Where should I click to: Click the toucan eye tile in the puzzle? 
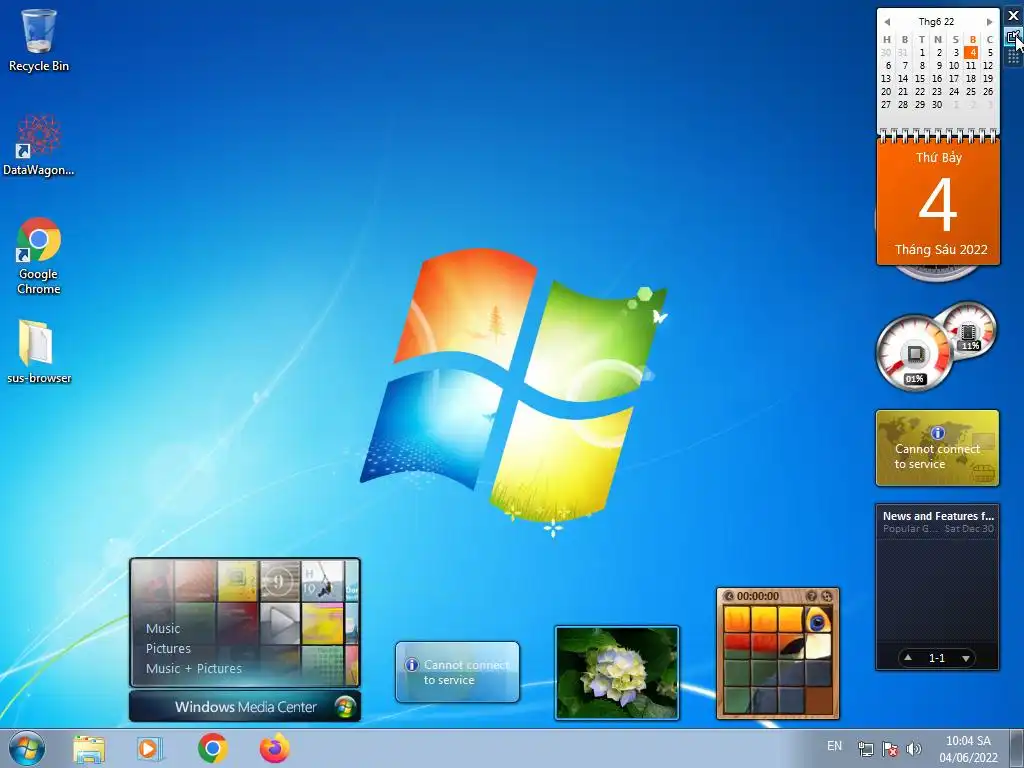point(818,619)
